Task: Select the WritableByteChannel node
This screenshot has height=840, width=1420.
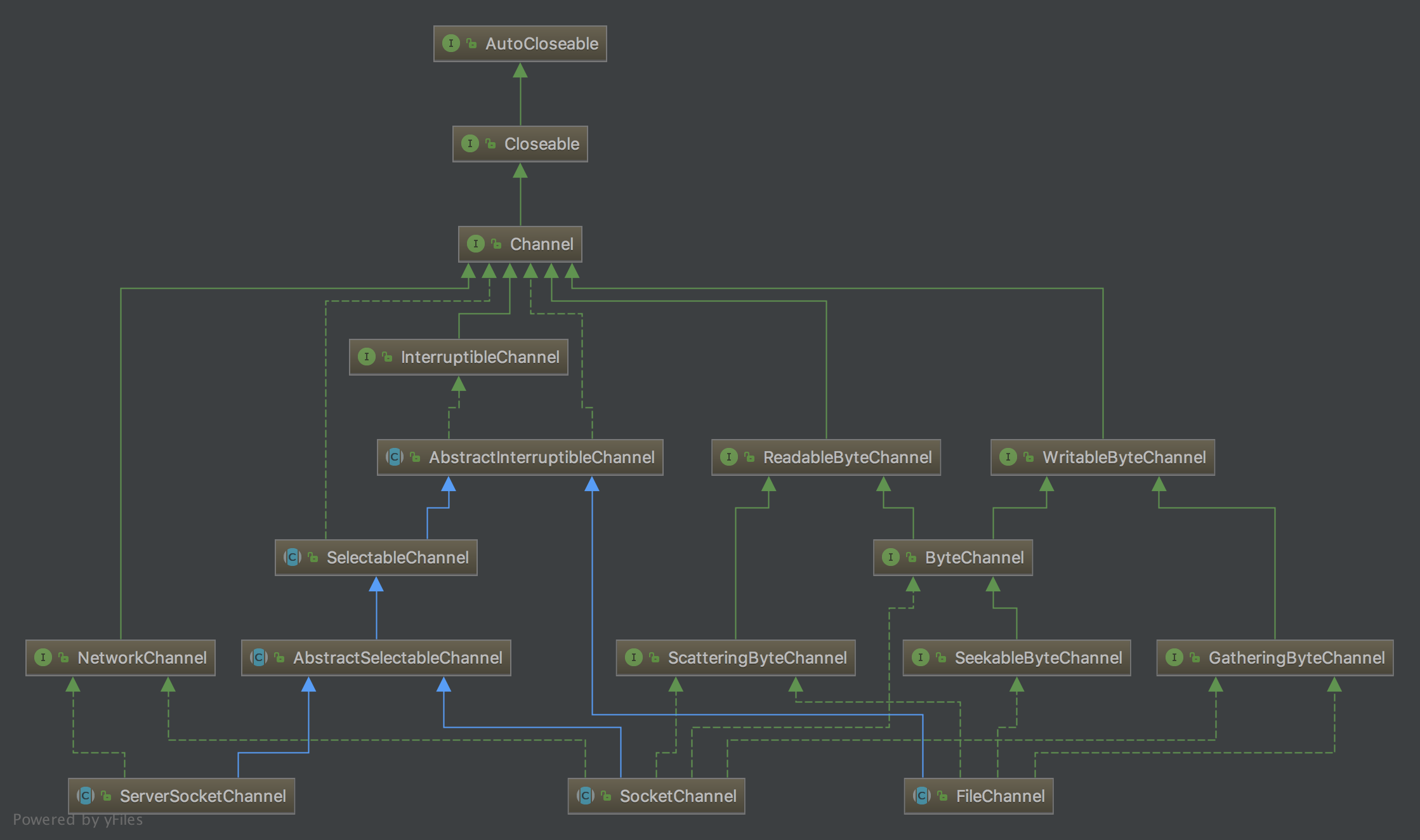Action: (x=1123, y=457)
